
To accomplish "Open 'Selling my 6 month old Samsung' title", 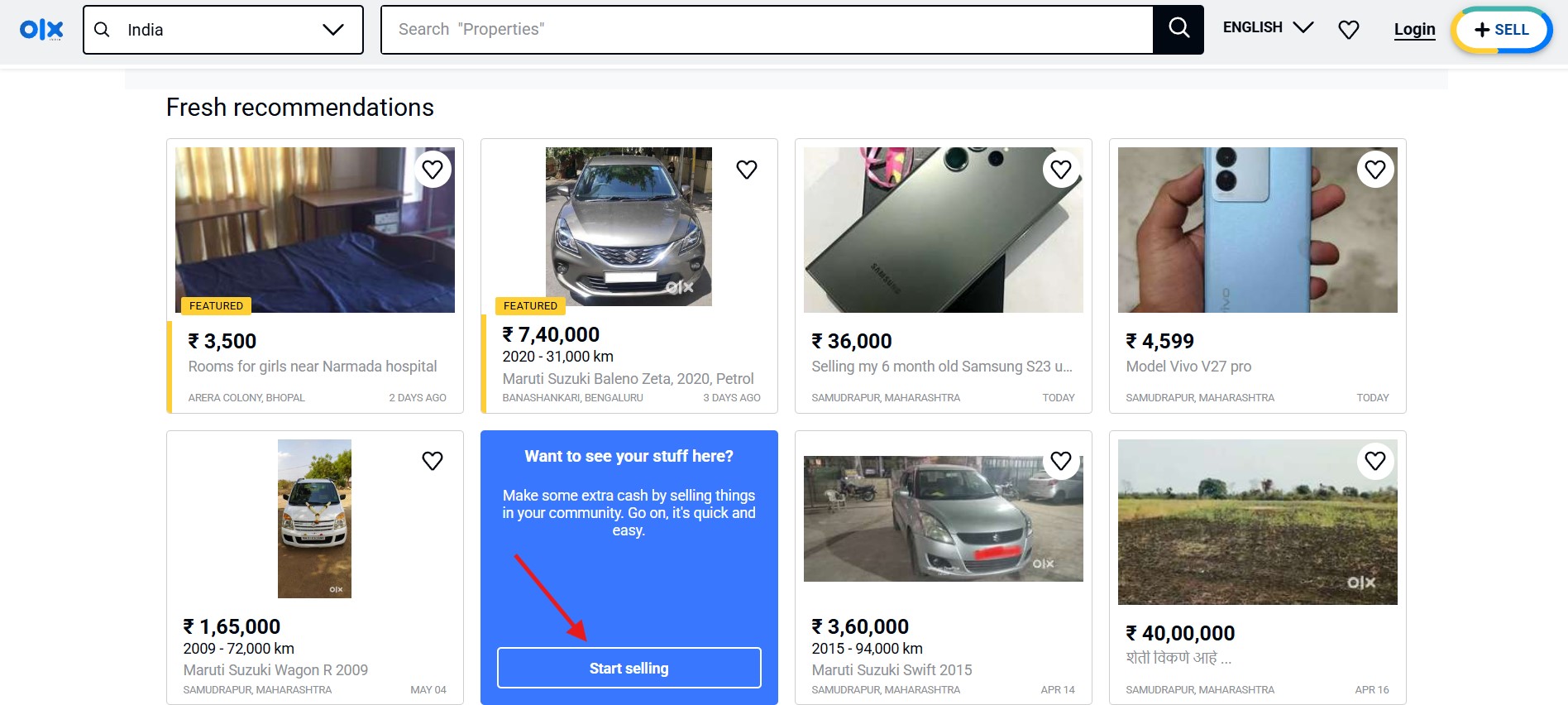I will click(942, 367).
